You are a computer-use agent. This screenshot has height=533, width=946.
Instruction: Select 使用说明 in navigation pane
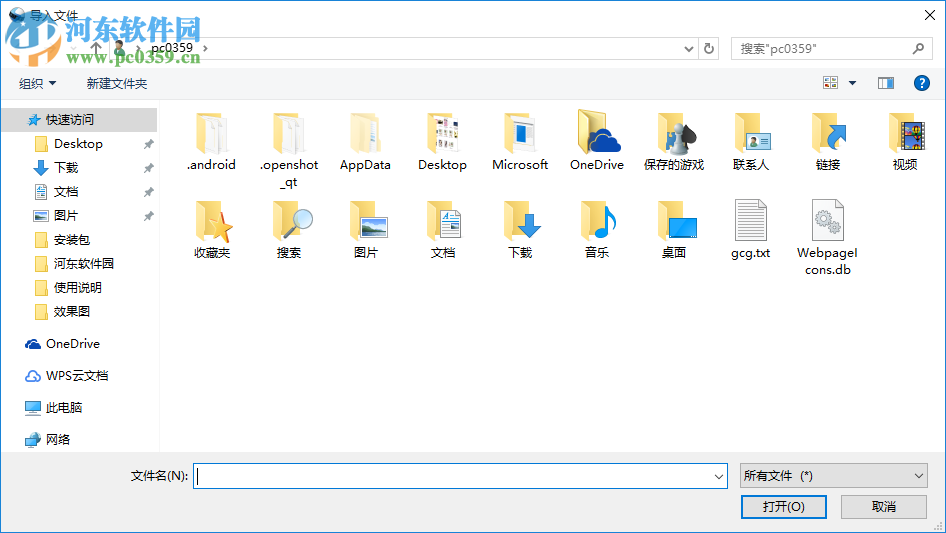(79, 287)
